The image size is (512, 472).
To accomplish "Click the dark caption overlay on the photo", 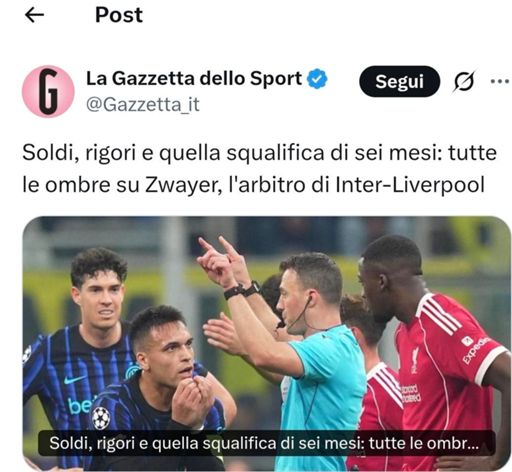I will 266,444.
